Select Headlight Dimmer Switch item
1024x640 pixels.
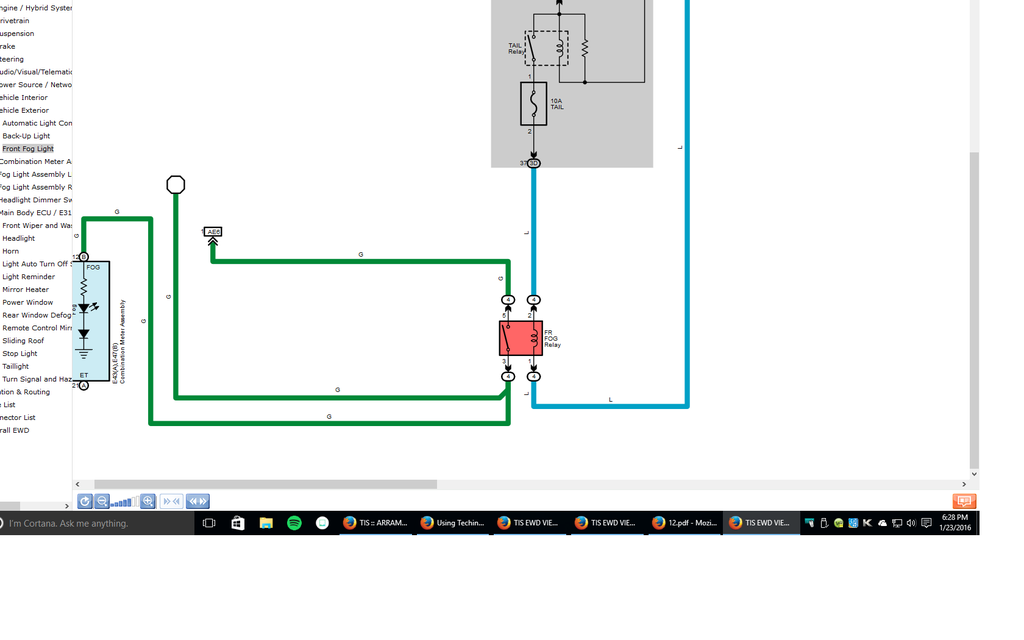(x=36, y=200)
